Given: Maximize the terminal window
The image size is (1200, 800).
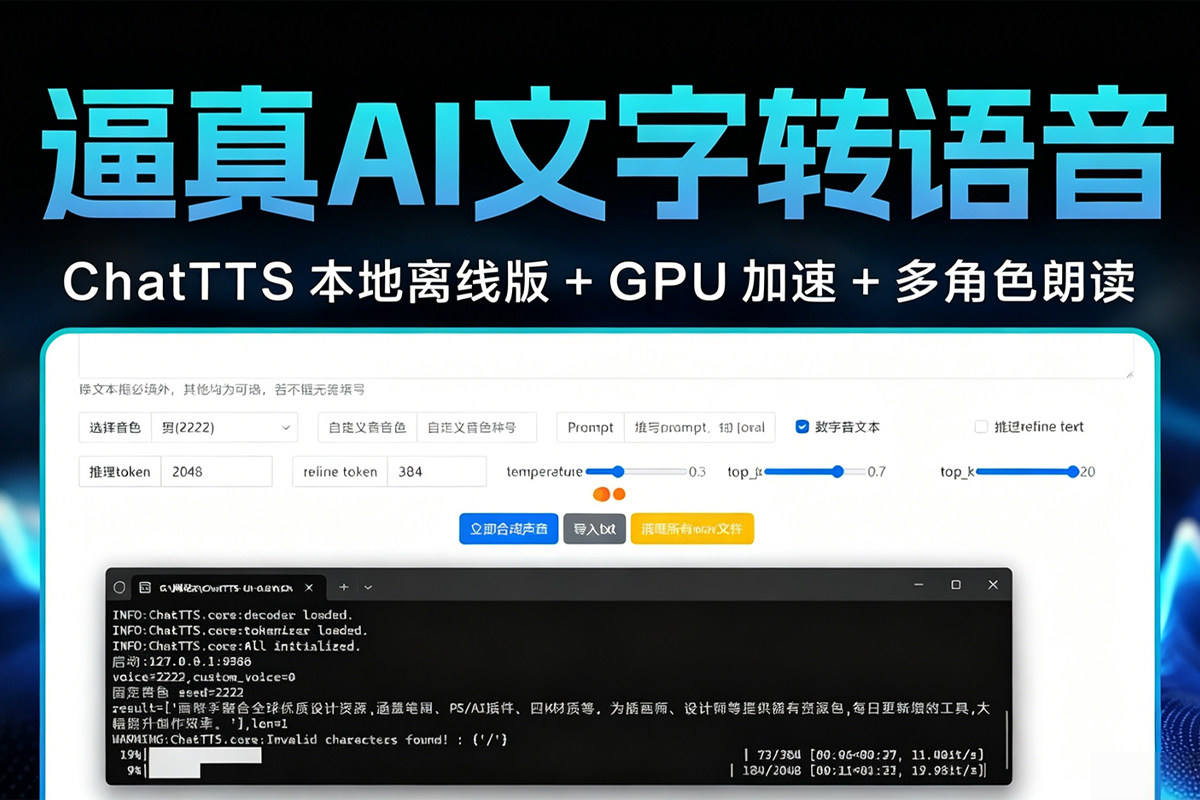Looking at the screenshot, I should (x=956, y=584).
